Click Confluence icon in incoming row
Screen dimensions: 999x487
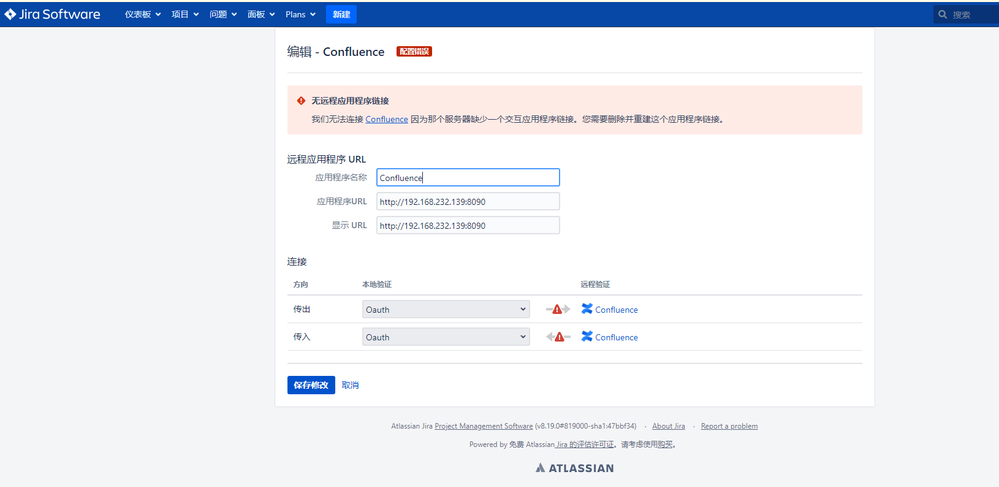[587, 337]
